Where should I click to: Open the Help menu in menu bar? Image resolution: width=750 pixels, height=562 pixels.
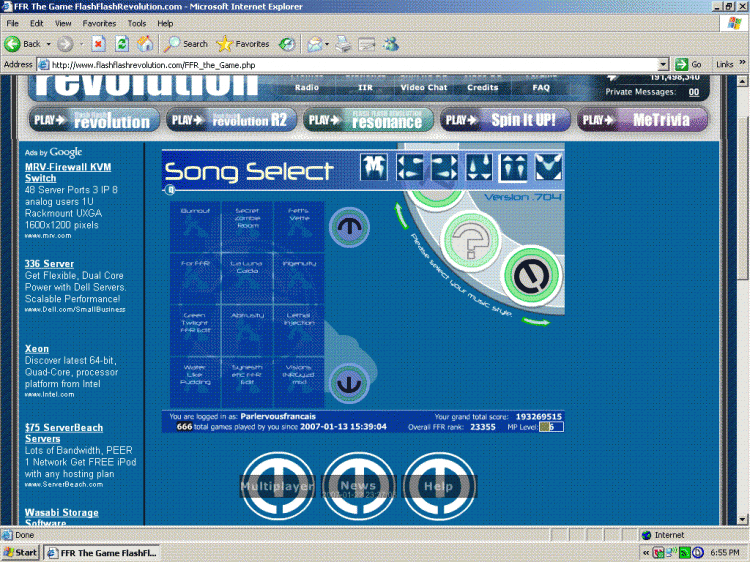coord(165,23)
